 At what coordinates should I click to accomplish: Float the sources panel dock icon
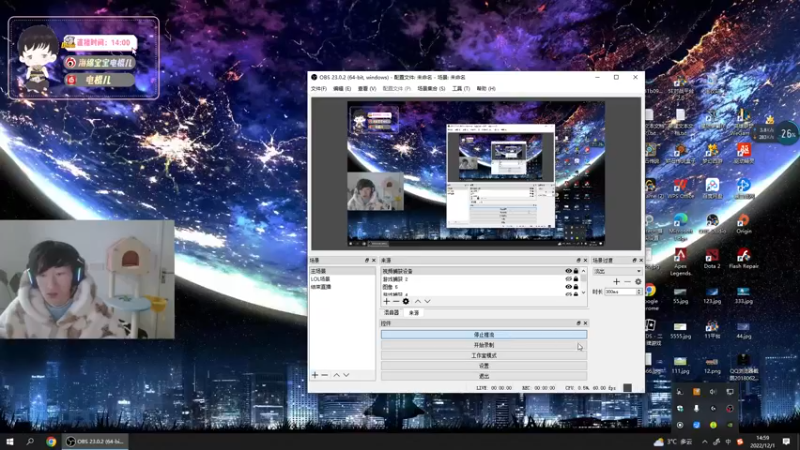[x=579, y=260]
